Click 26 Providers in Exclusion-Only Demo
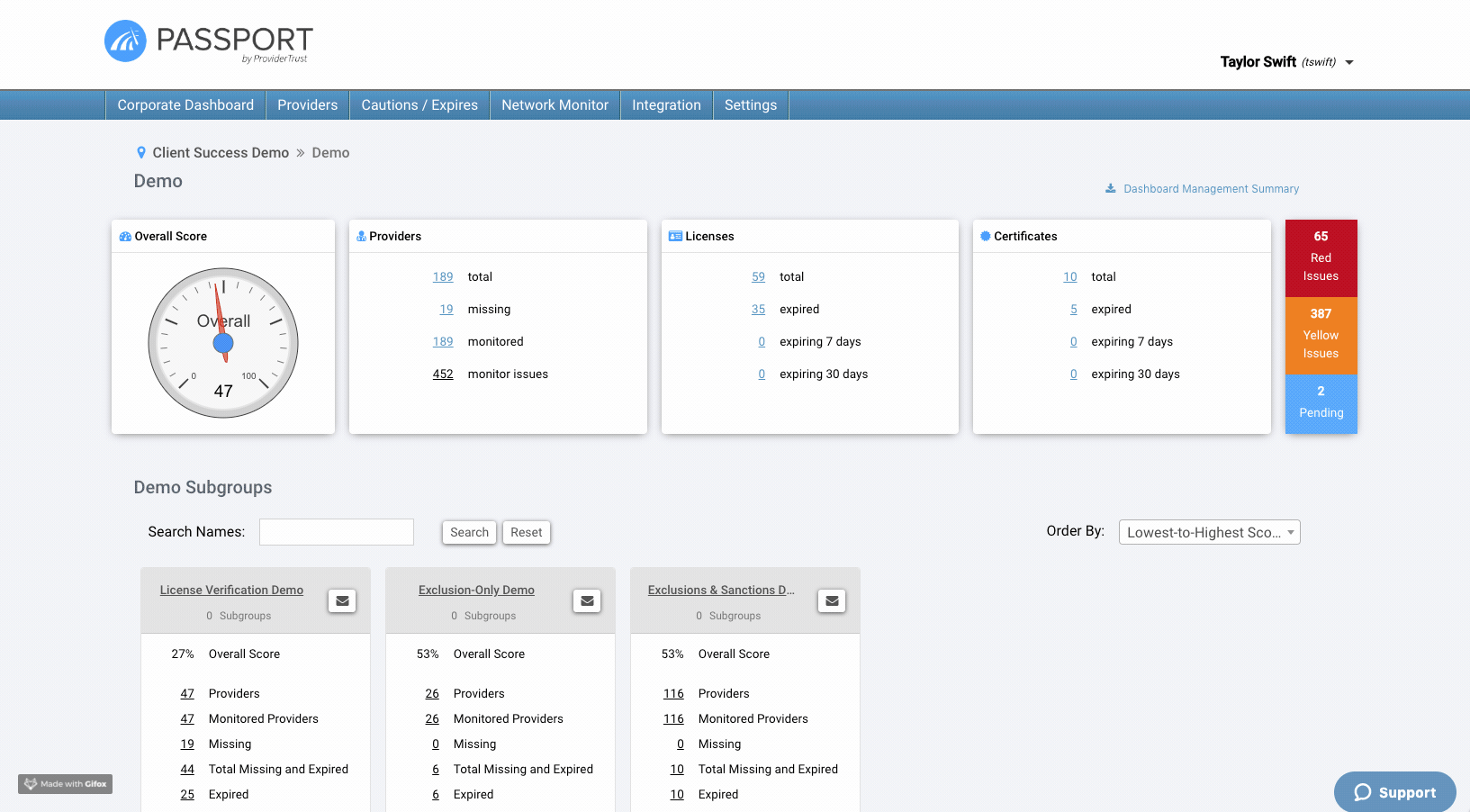 click(432, 694)
